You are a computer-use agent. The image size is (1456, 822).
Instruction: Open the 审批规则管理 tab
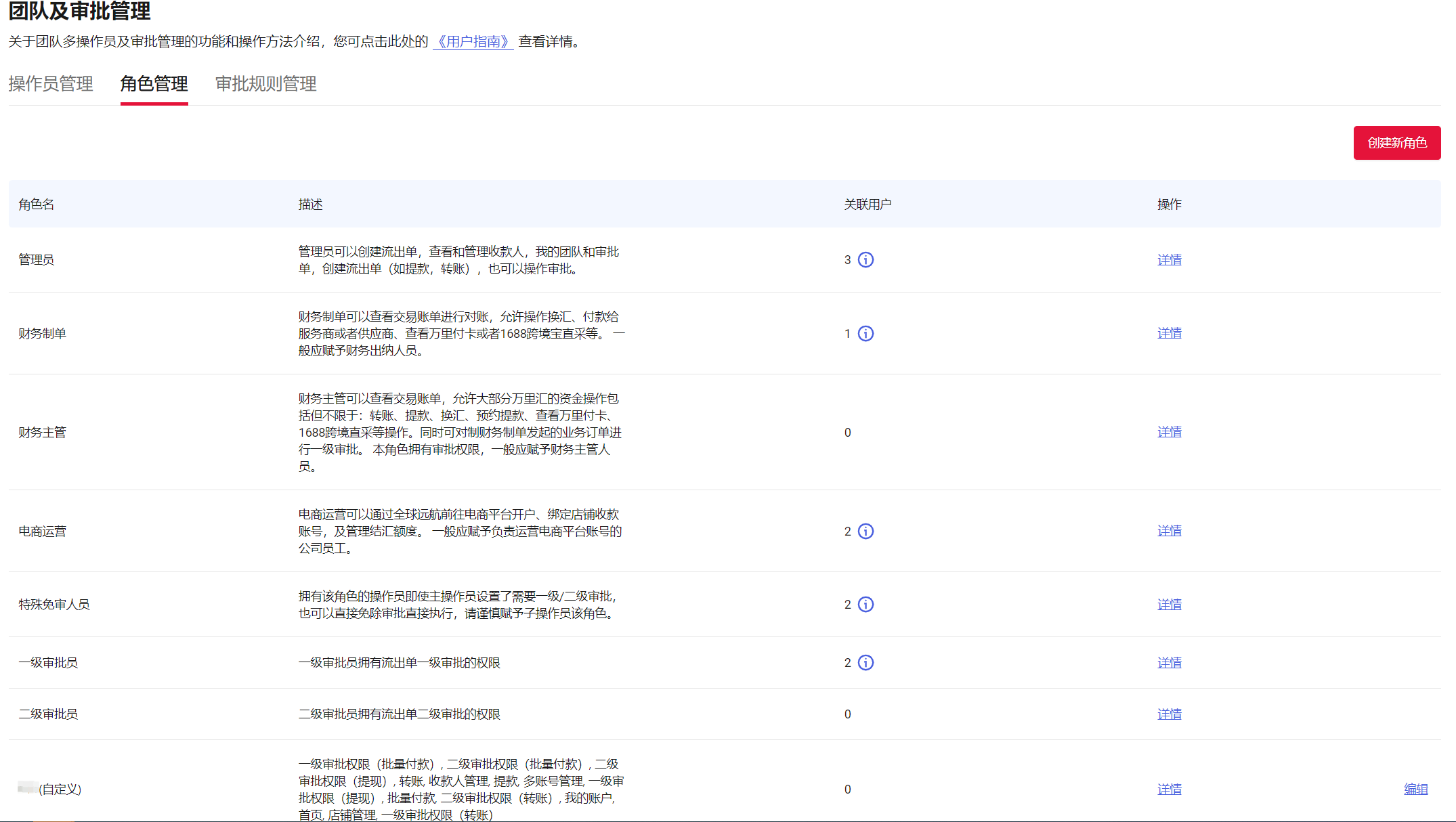(265, 84)
